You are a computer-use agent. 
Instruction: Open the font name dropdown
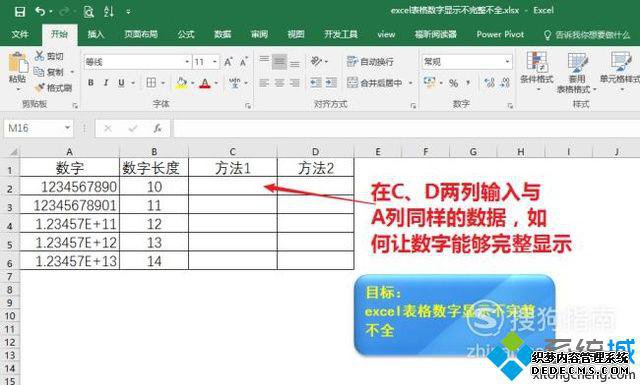coord(187,62)
